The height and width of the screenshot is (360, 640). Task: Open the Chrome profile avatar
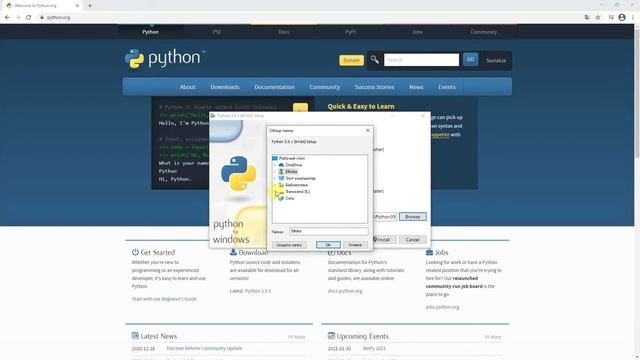(x=622, y=18)
